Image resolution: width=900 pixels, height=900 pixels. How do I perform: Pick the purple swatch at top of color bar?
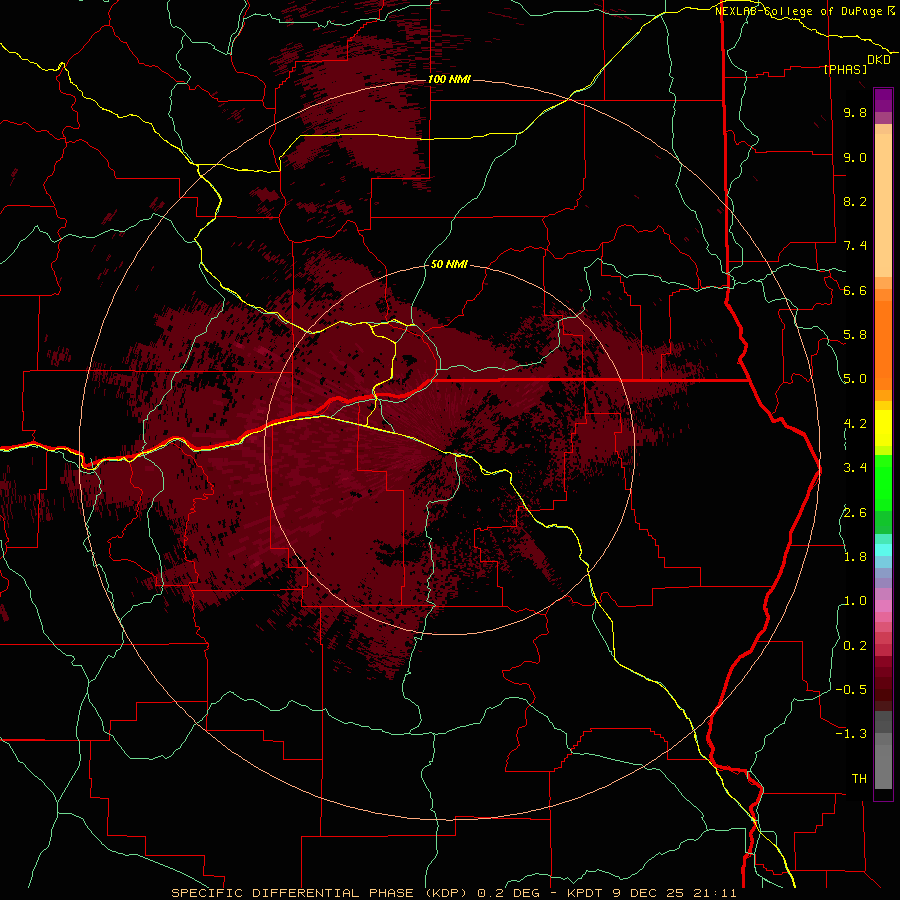click(883, 100)
